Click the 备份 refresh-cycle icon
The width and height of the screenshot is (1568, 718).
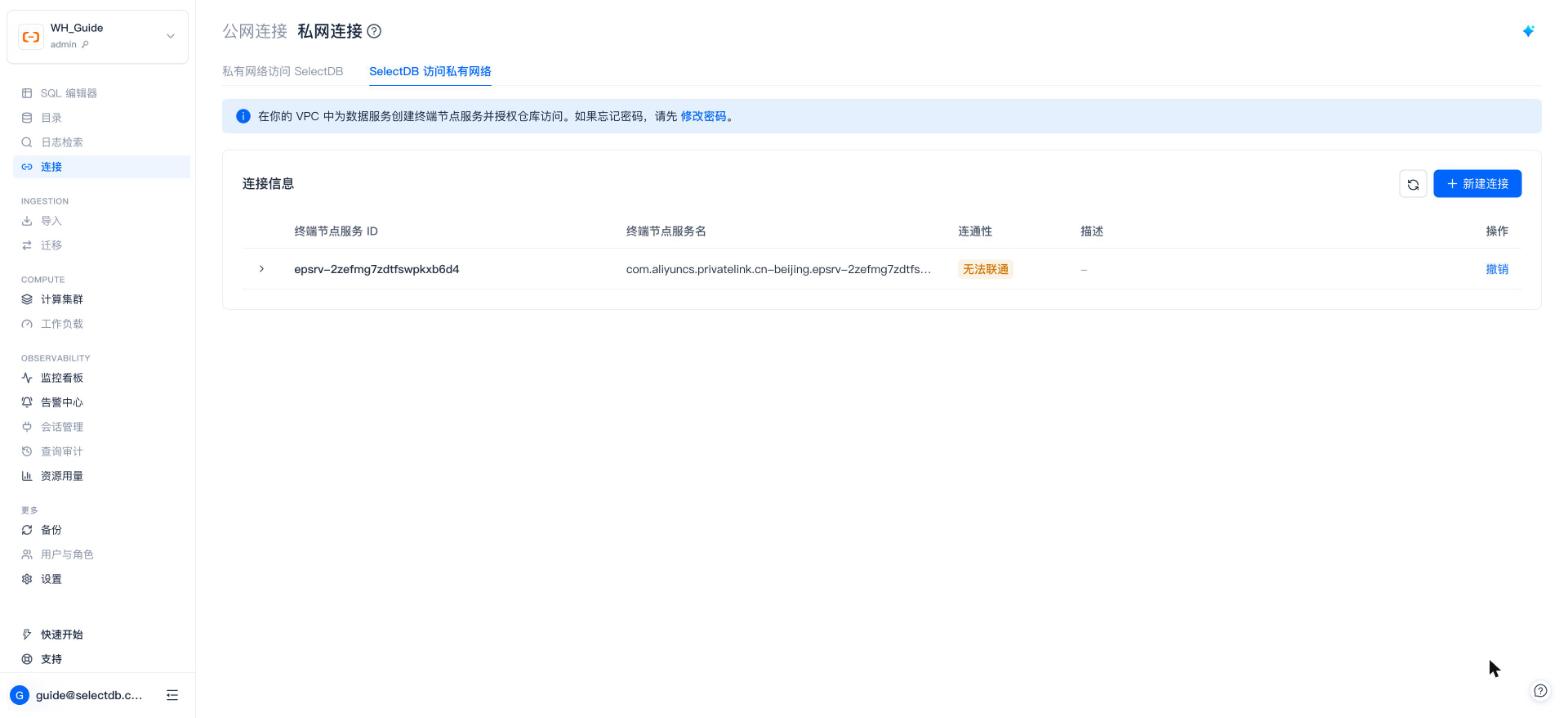27,530
